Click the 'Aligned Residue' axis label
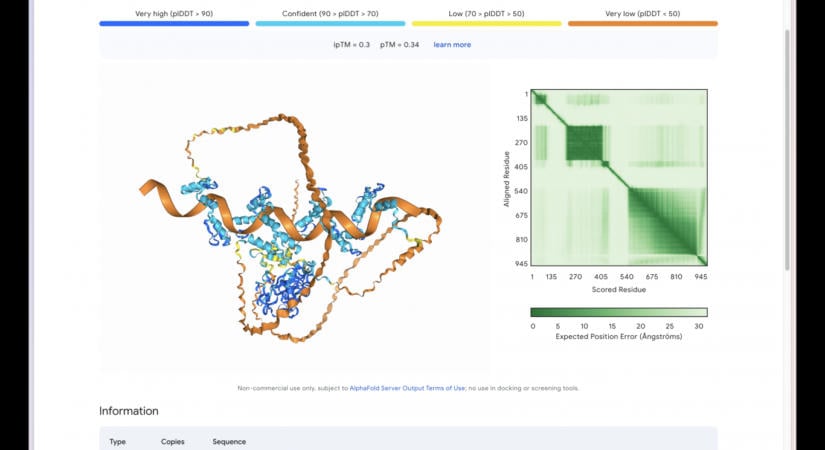The height and width of the screenshot is (450, 825). tap(507, 179)
